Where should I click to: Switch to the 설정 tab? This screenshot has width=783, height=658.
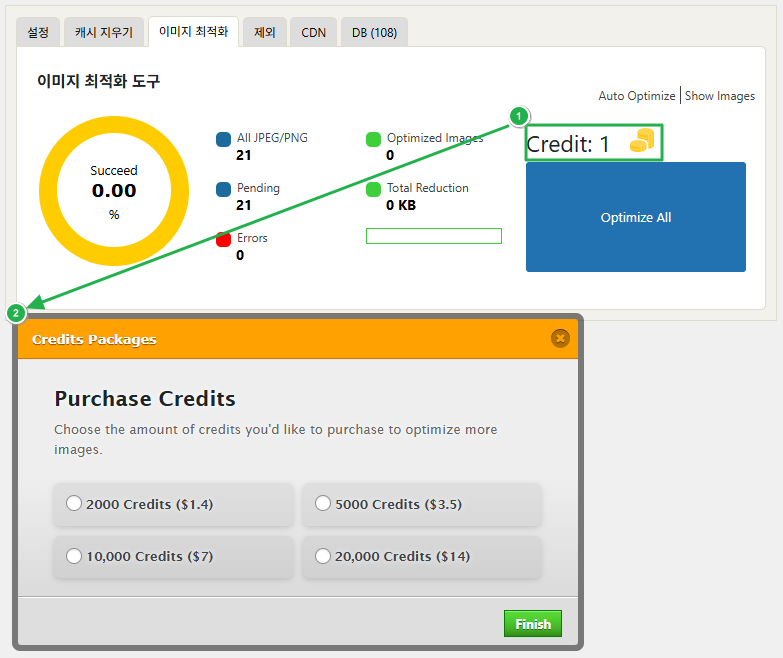pos(38,32)
